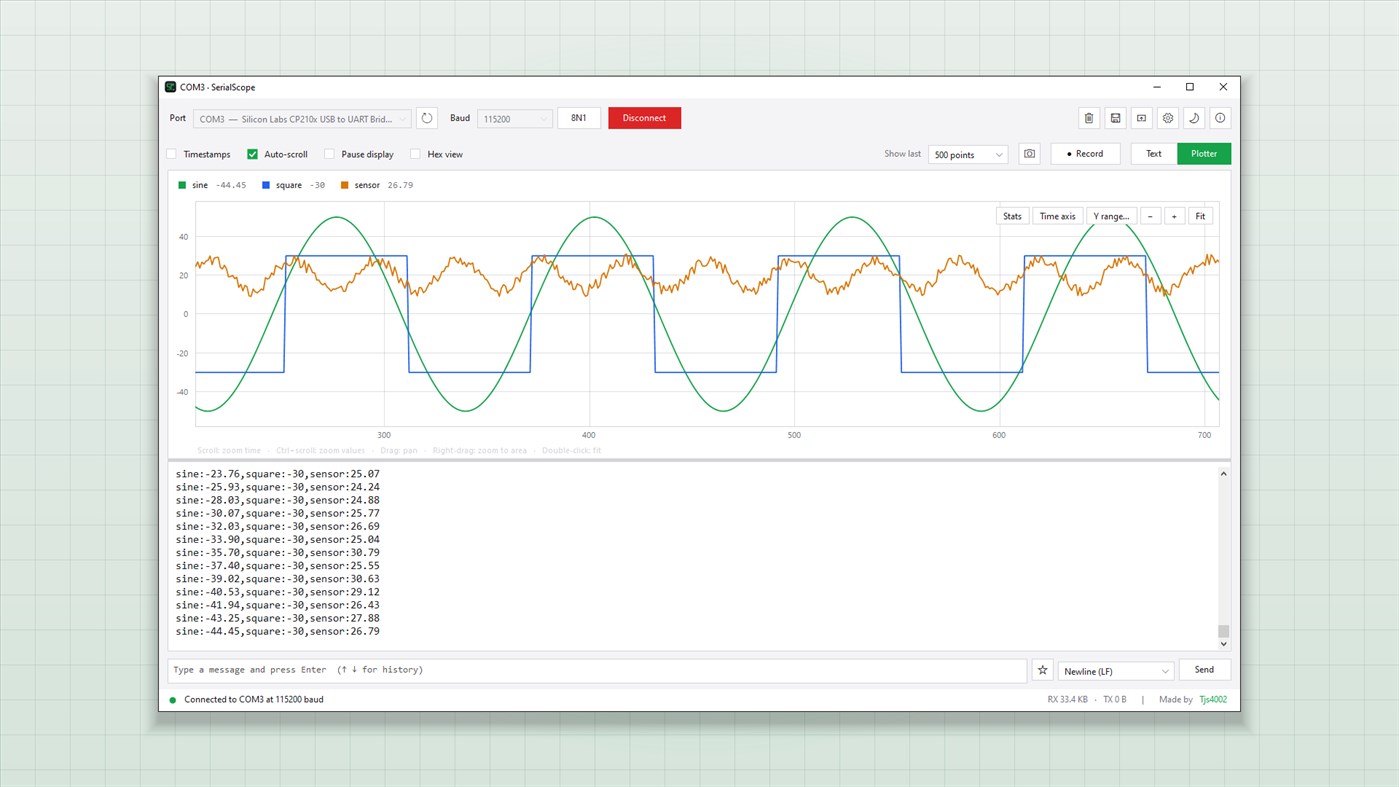Save the log using floppy disk icon
Viewport: 1399px width, 787px height.
tap(1115, 118)
